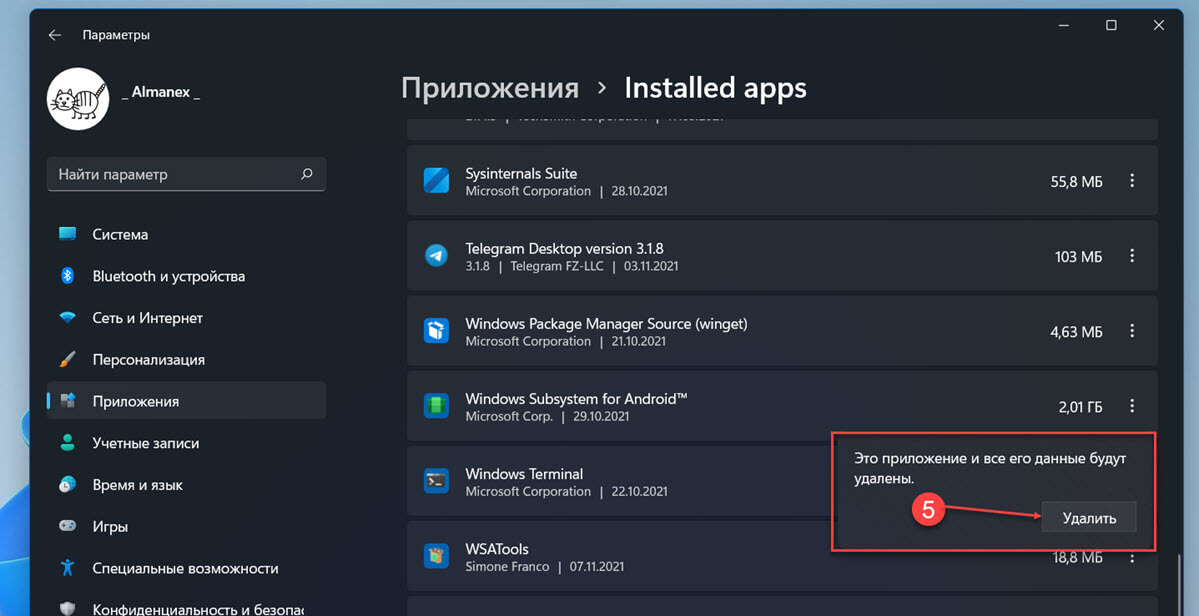1199x616 pixels.
Task: Open Bluetooth и устройства section
Action: point(187,276)
